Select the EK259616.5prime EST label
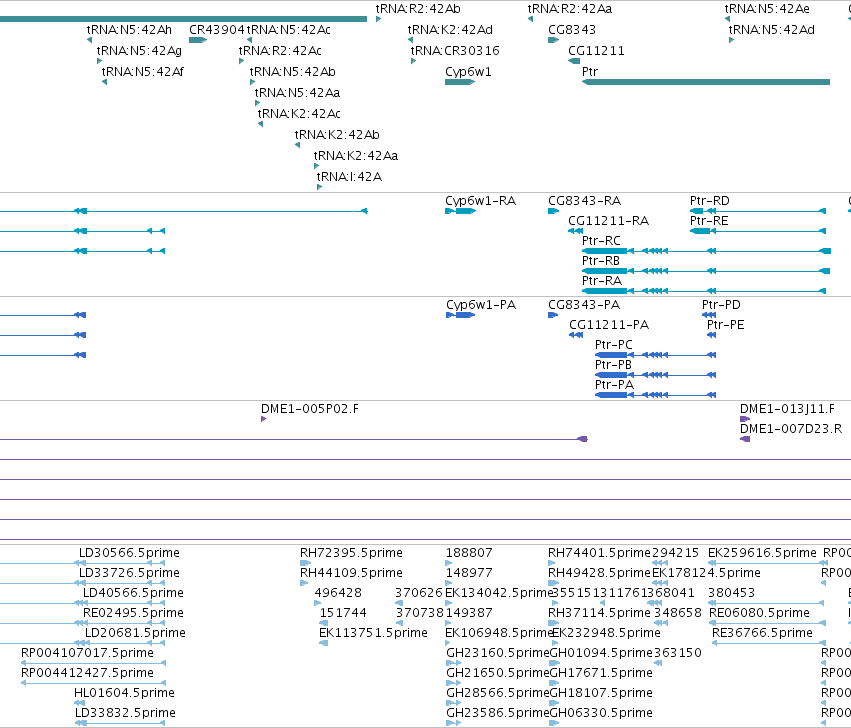This screenshot has height=728, width=851. [x=762, y=553]
